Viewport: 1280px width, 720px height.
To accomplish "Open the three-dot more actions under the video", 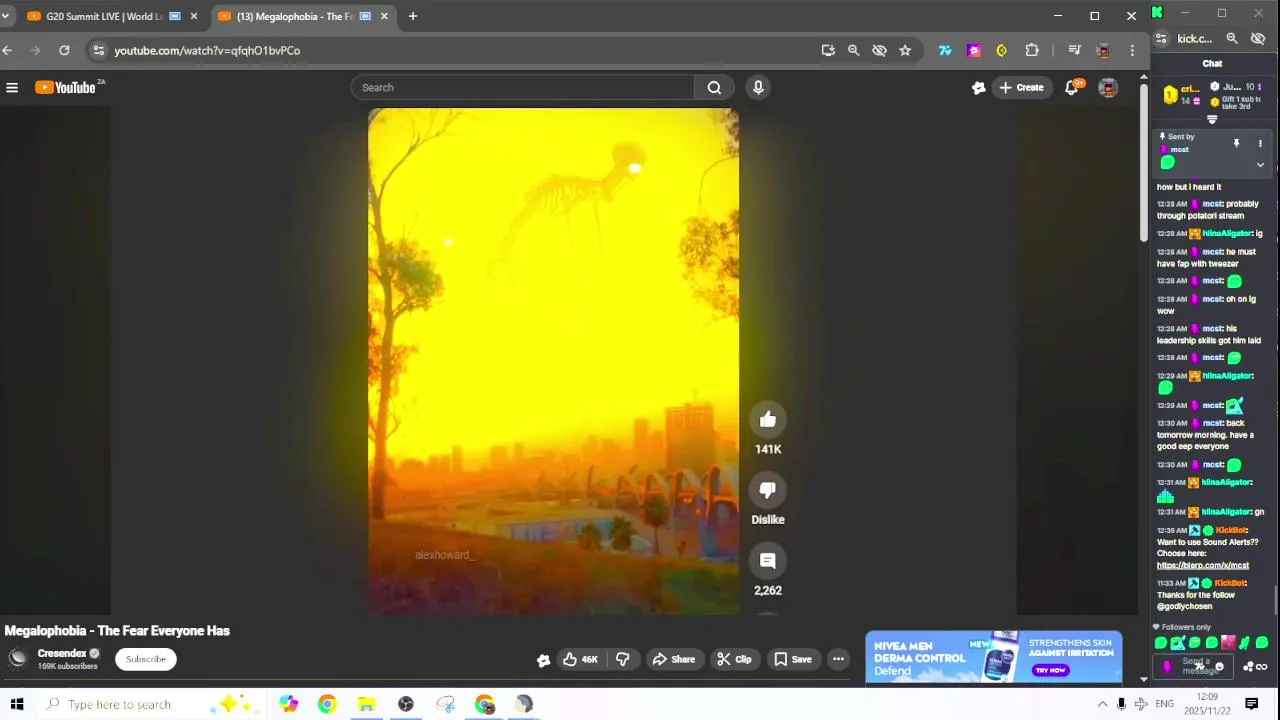I will 838,659.
